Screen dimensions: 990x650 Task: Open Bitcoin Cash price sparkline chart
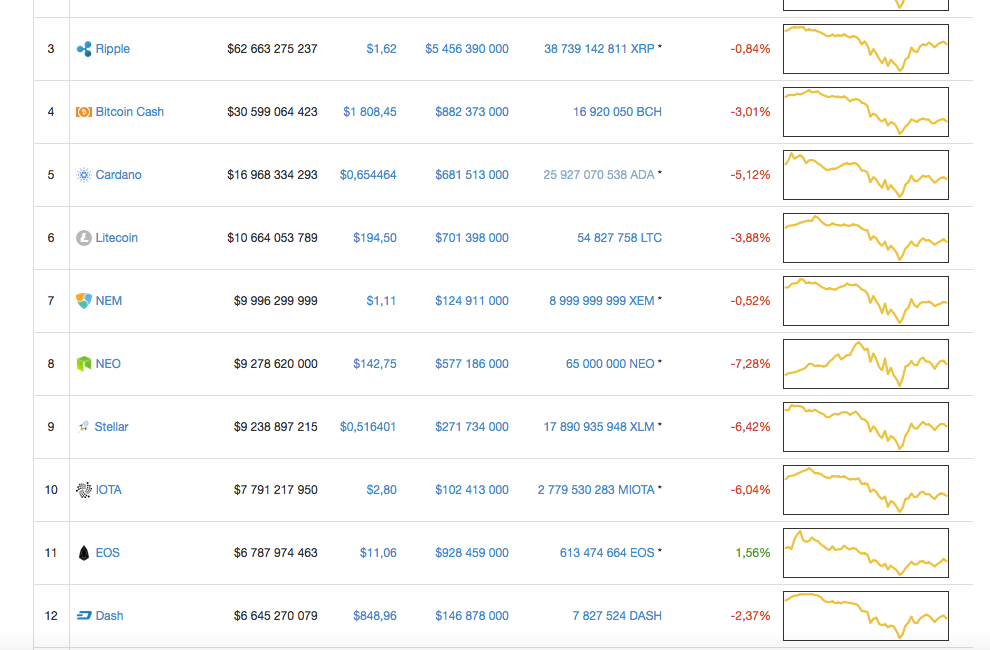click(x=866, y=112)
